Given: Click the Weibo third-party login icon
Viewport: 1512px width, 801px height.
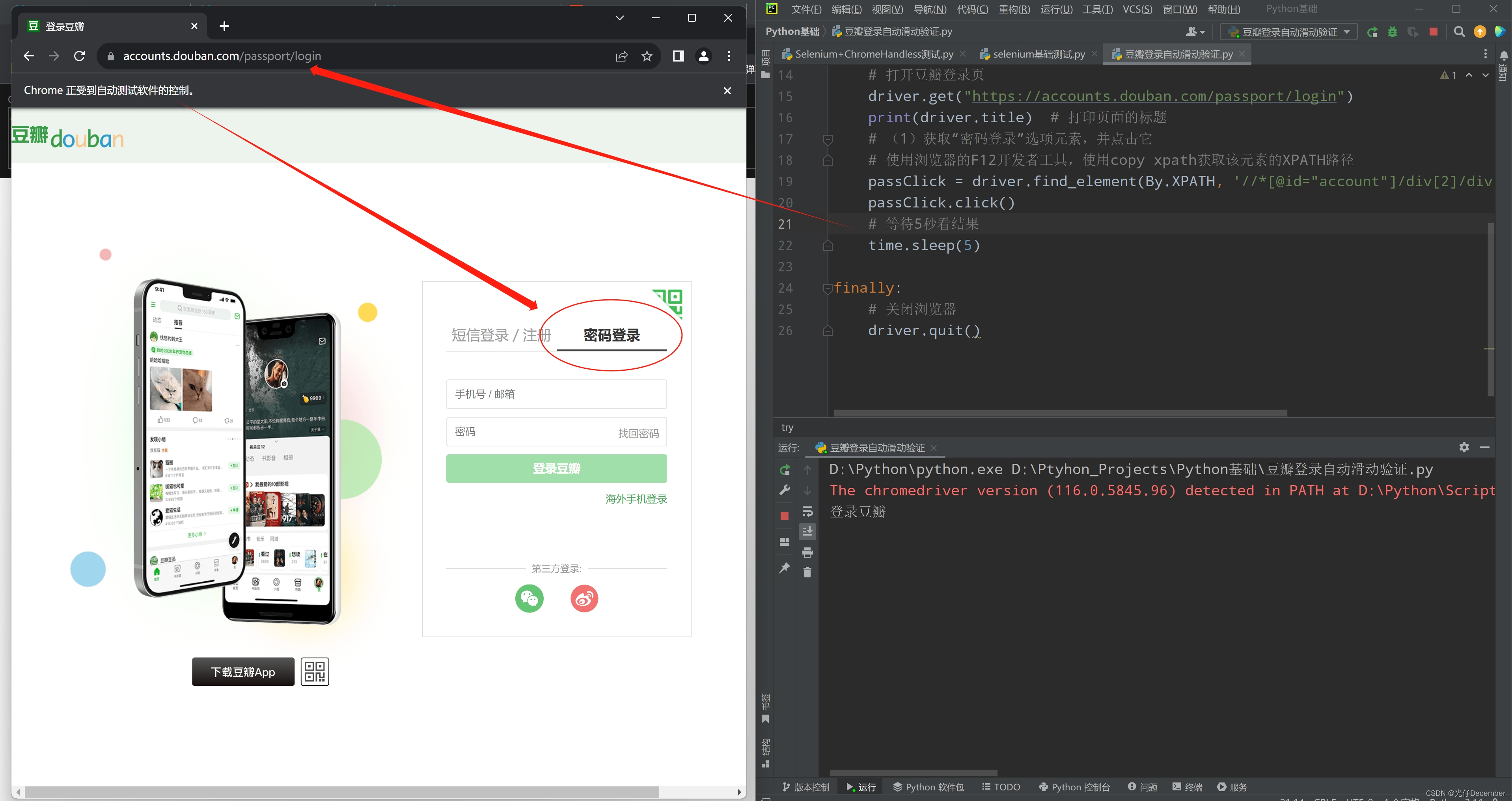Looking at the screenshot, I should click(584, 598).
